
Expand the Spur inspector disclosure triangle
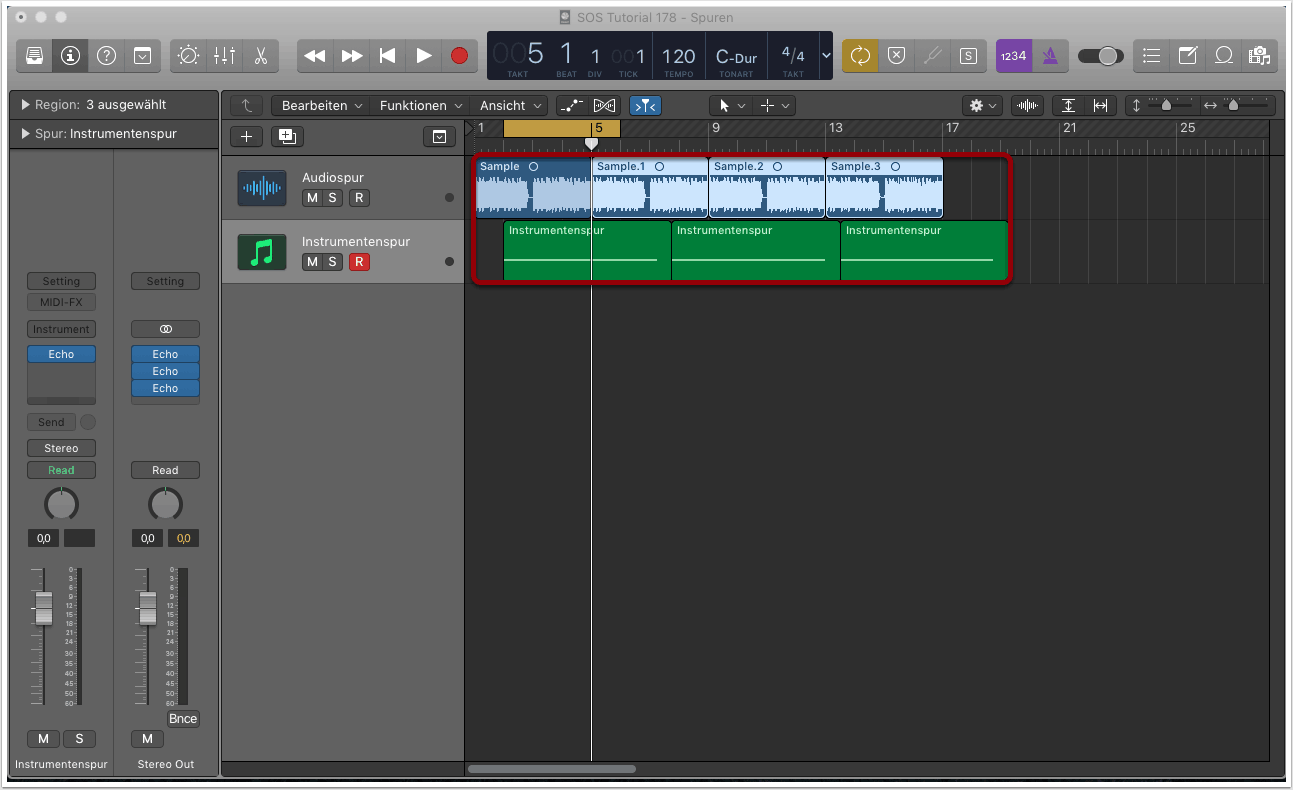25,134
